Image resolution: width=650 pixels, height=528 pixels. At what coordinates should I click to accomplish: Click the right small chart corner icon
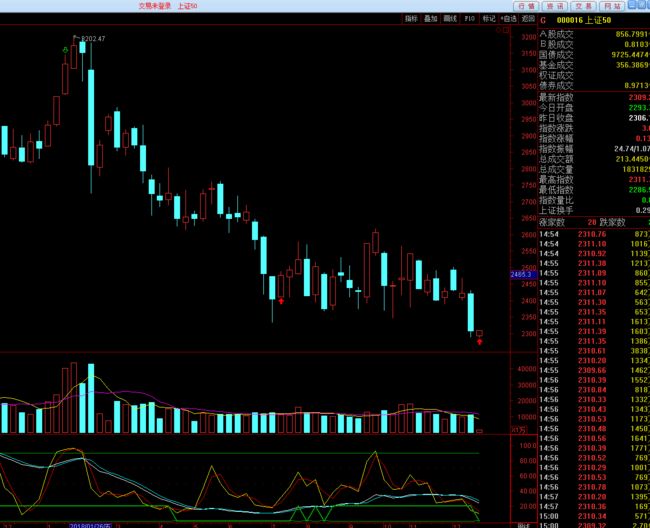point(506,30)
